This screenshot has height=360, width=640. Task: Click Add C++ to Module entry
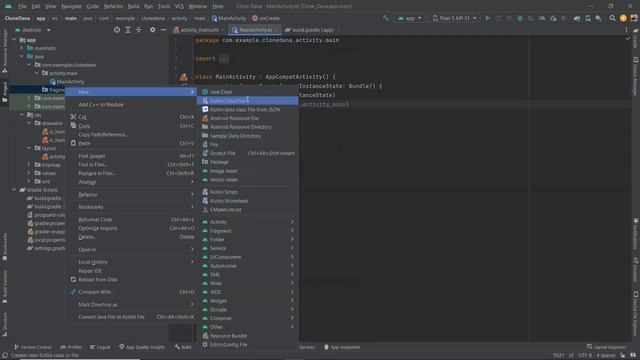coord(131,104)
